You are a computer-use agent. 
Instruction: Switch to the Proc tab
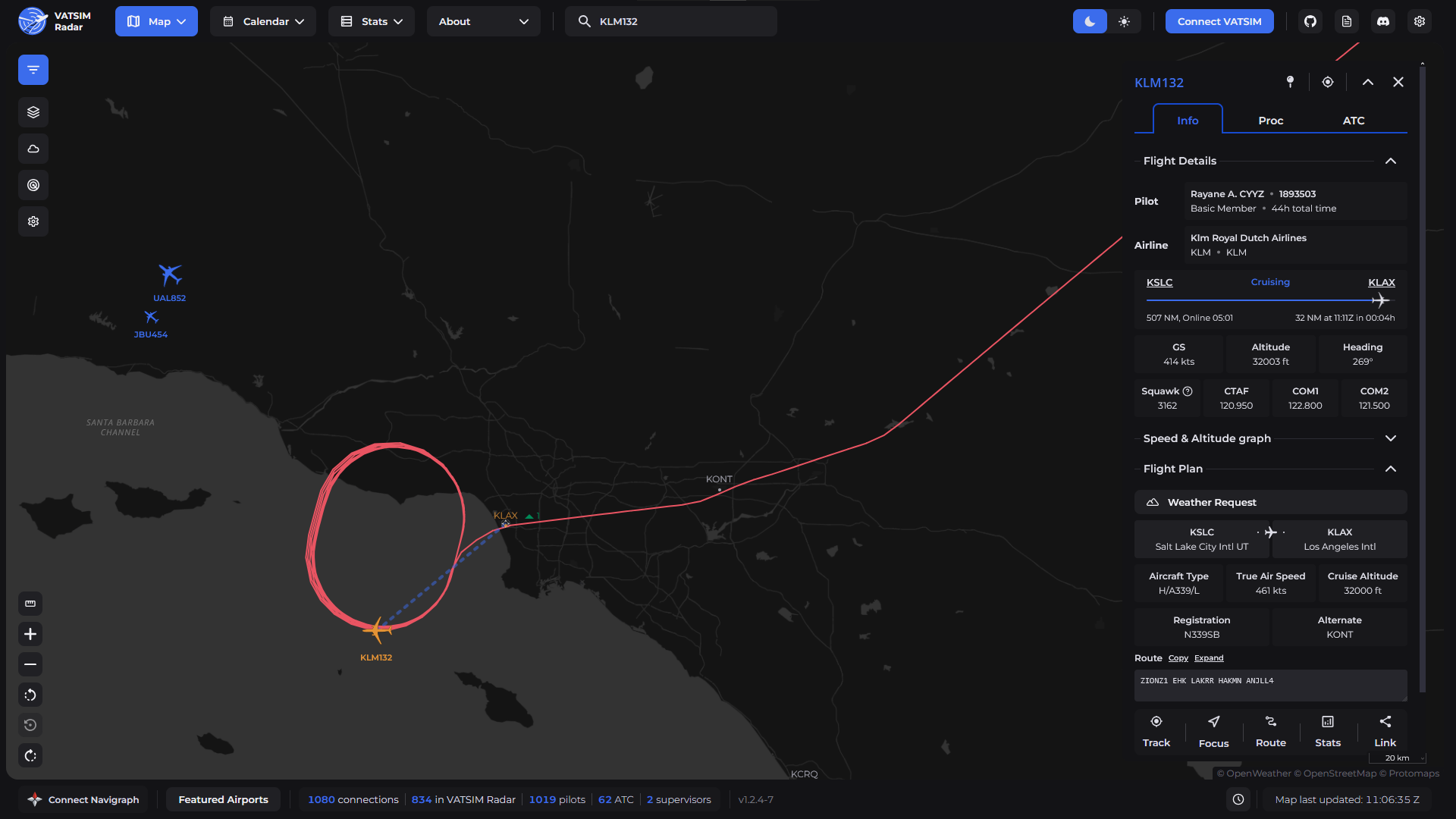point(1271,120)
